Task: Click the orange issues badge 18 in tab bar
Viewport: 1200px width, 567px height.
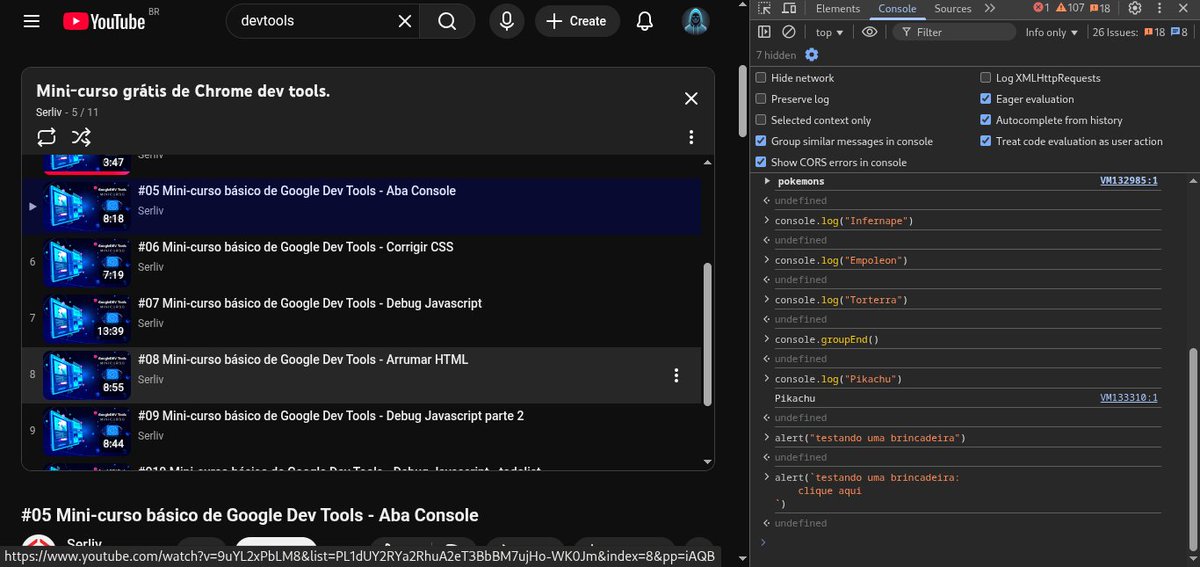Action: 1100,8
